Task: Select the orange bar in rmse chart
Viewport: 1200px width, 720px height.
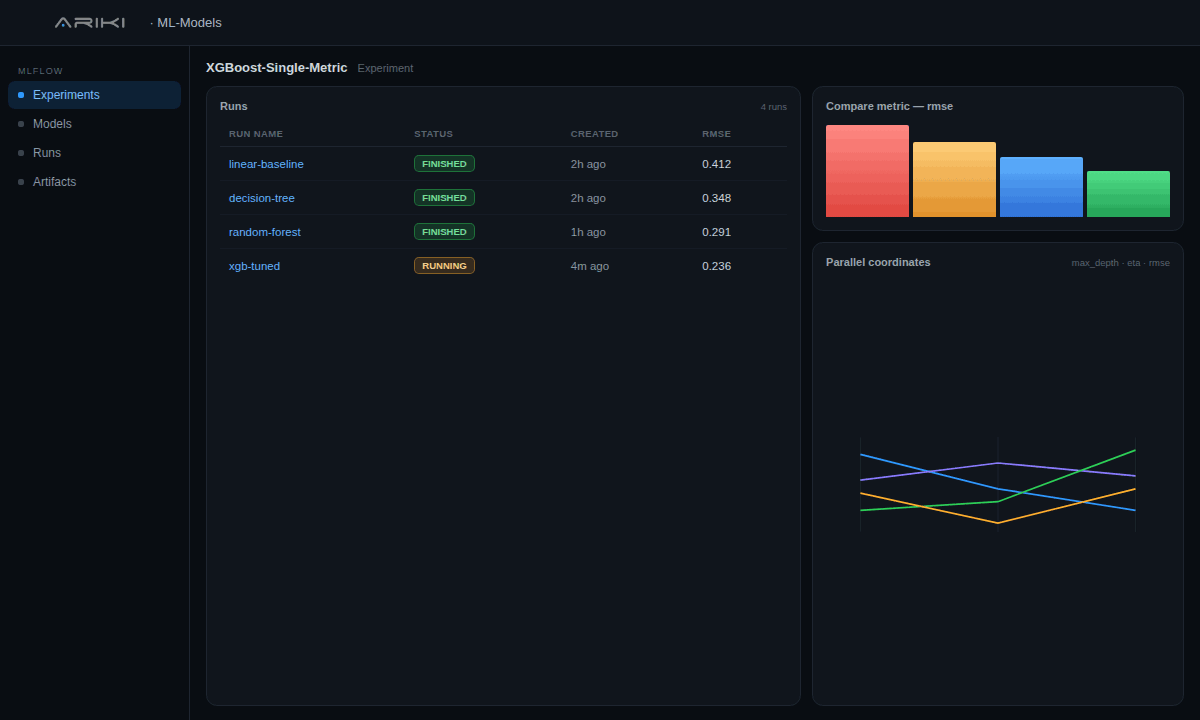Action: pyautogui.click(x=954, y=180)
